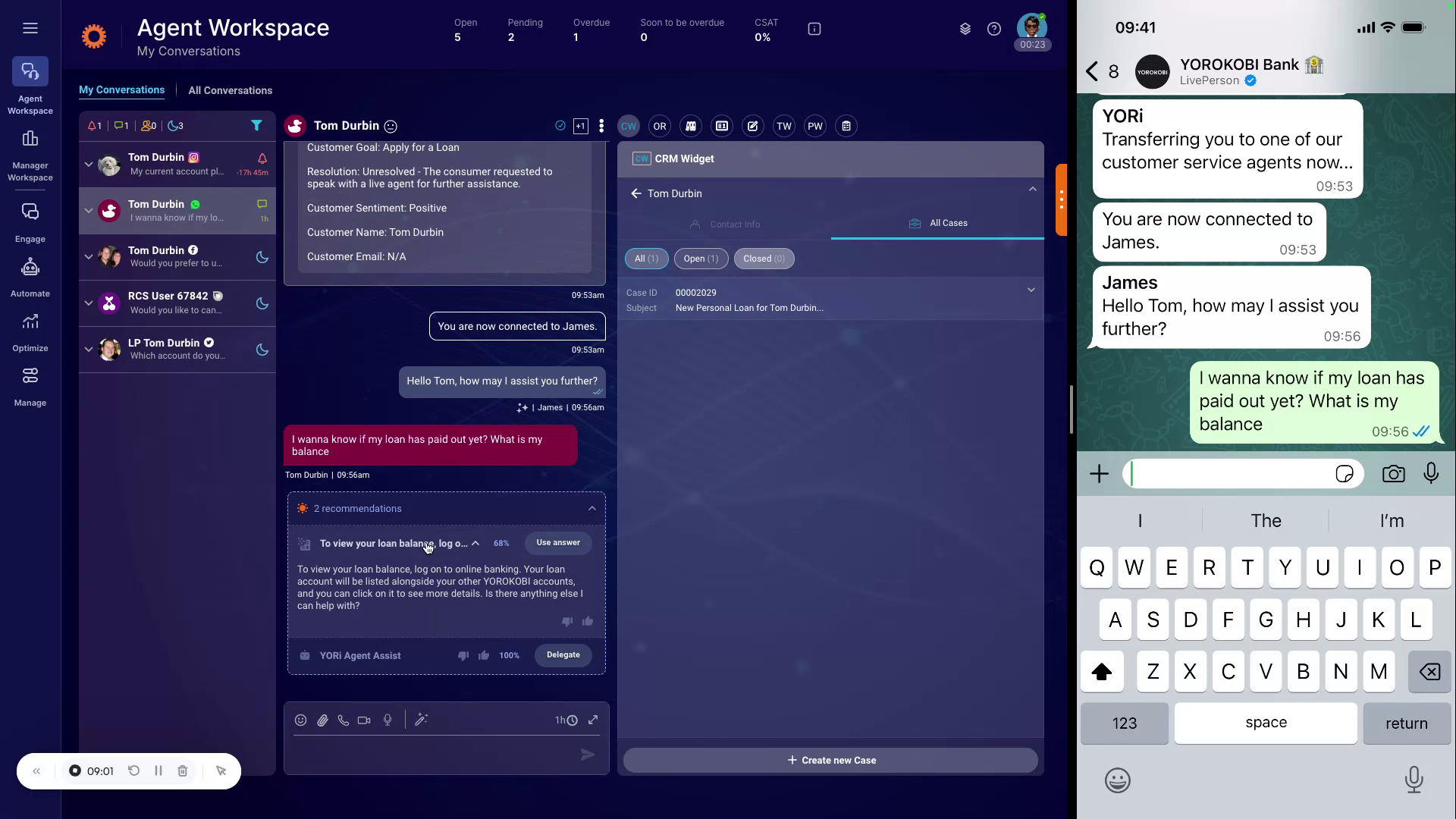Give the YORi Agent Assist answer a thumbs up
Viewport: 1456px width, 819px height.
483,655
